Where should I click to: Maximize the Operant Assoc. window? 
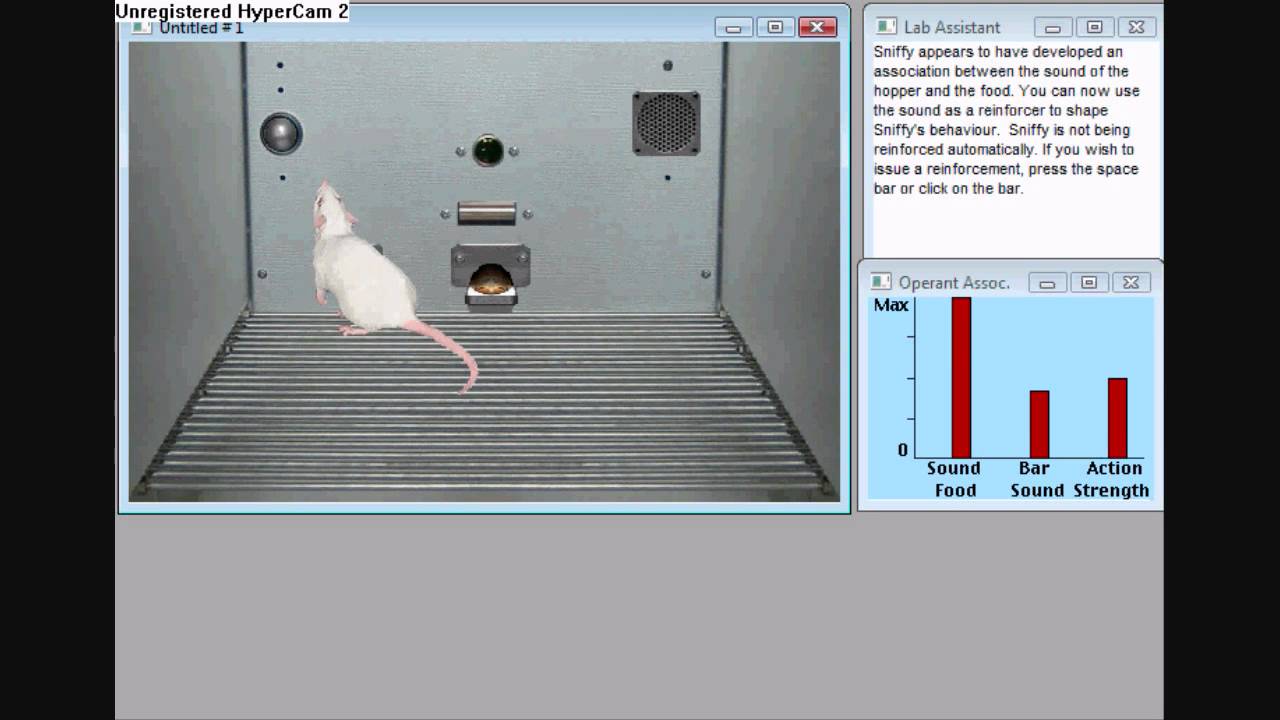(x=1089, y=283)
